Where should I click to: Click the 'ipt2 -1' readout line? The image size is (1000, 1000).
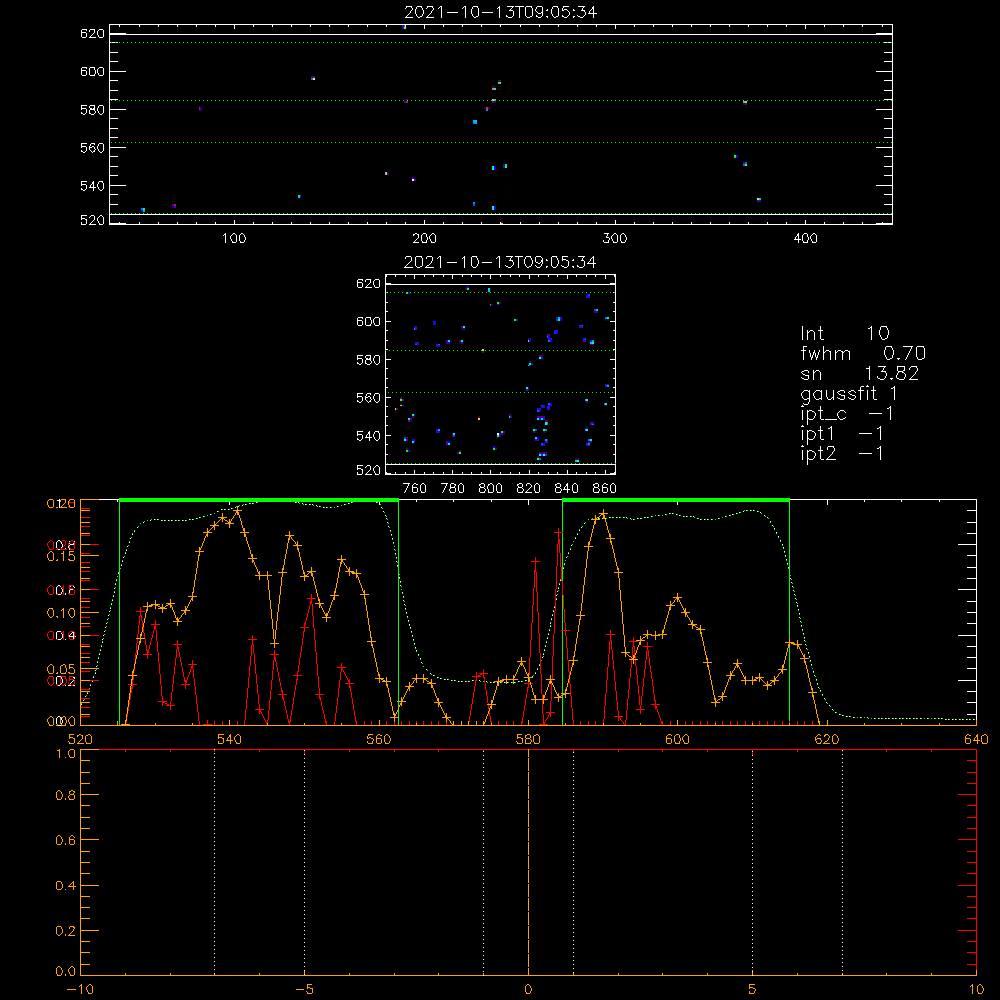point(842,453)
